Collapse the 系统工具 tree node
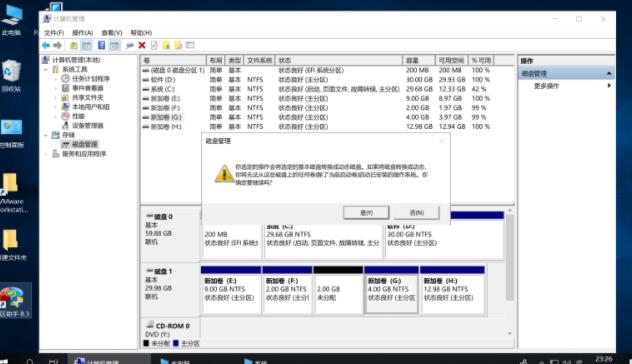The height and width of the screenshot is (364, 632). click(46, 69)
